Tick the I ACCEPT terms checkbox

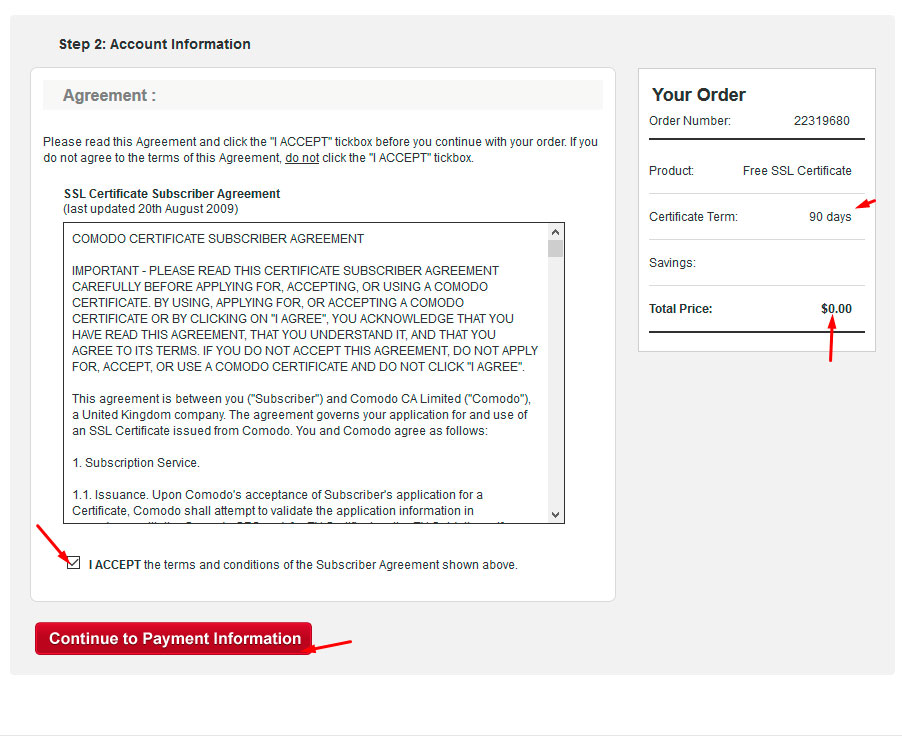click(73, 563)
